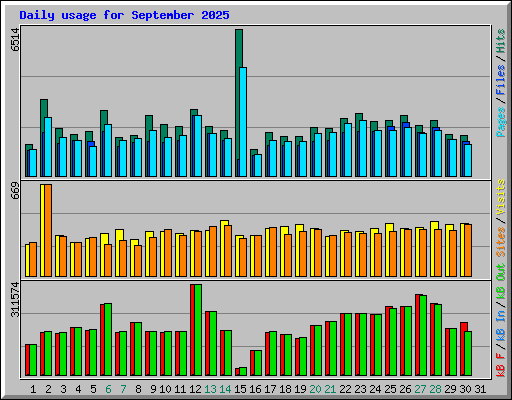This screenshot has height=400, width=512.
Task: Click green weekend day label 13
Action: (x=210, y=389)
